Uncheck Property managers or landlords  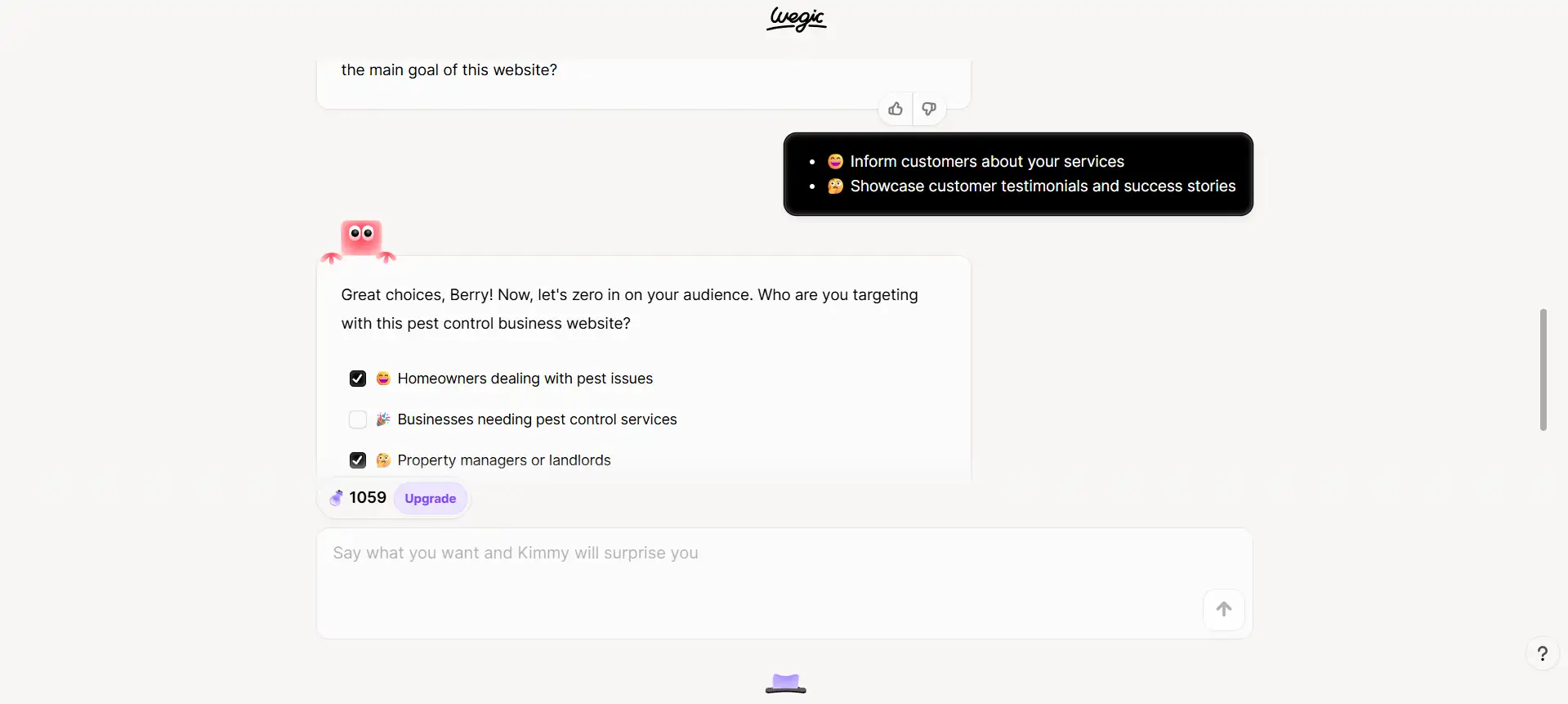357,460
